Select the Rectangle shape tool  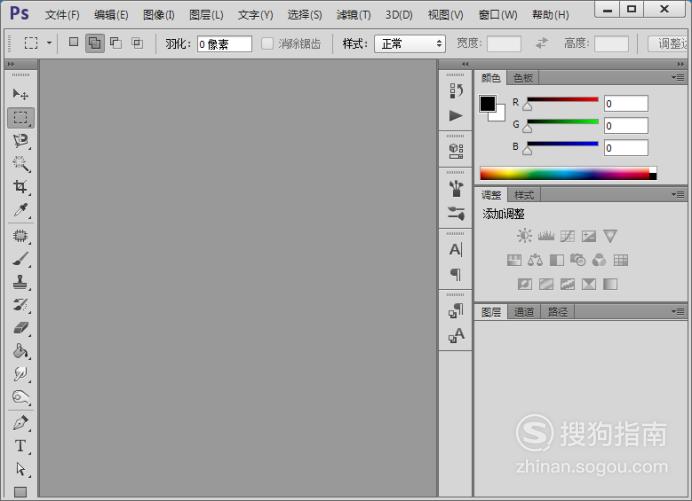point(20,491)
